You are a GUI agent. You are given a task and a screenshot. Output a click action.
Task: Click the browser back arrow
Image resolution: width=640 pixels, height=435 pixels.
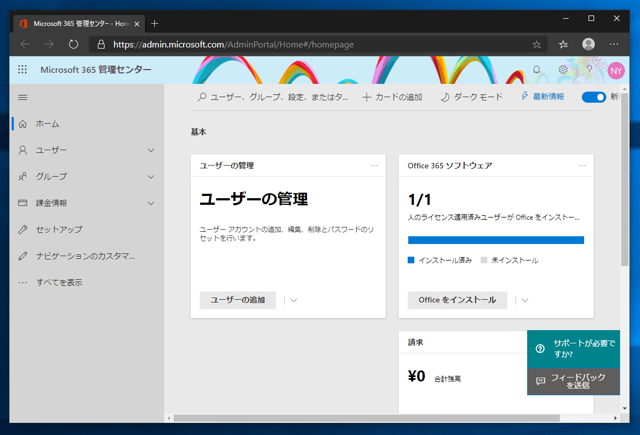(25, 44)
